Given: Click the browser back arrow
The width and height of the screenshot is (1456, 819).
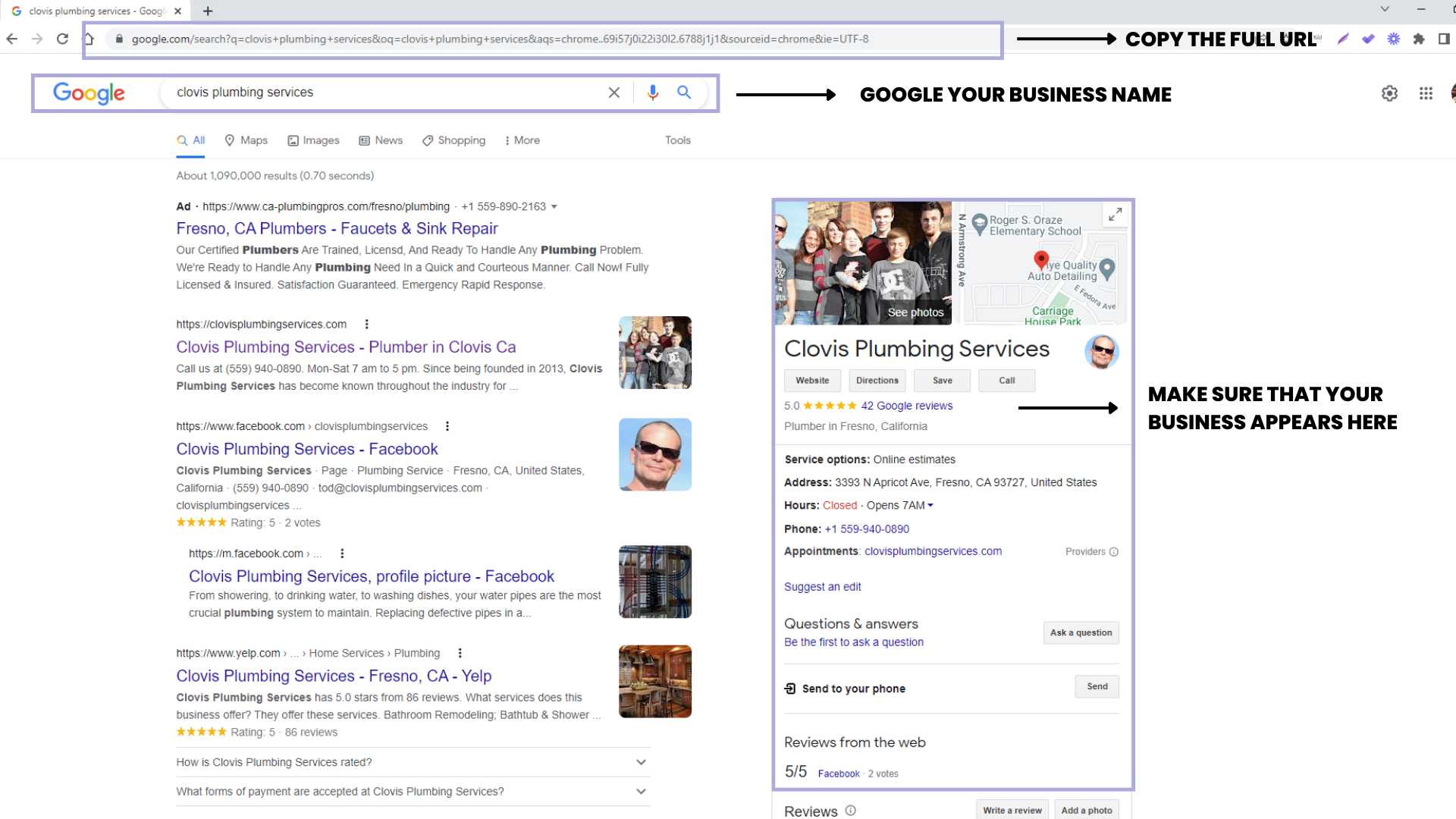Looking at the screenshot, I should 12,39.
